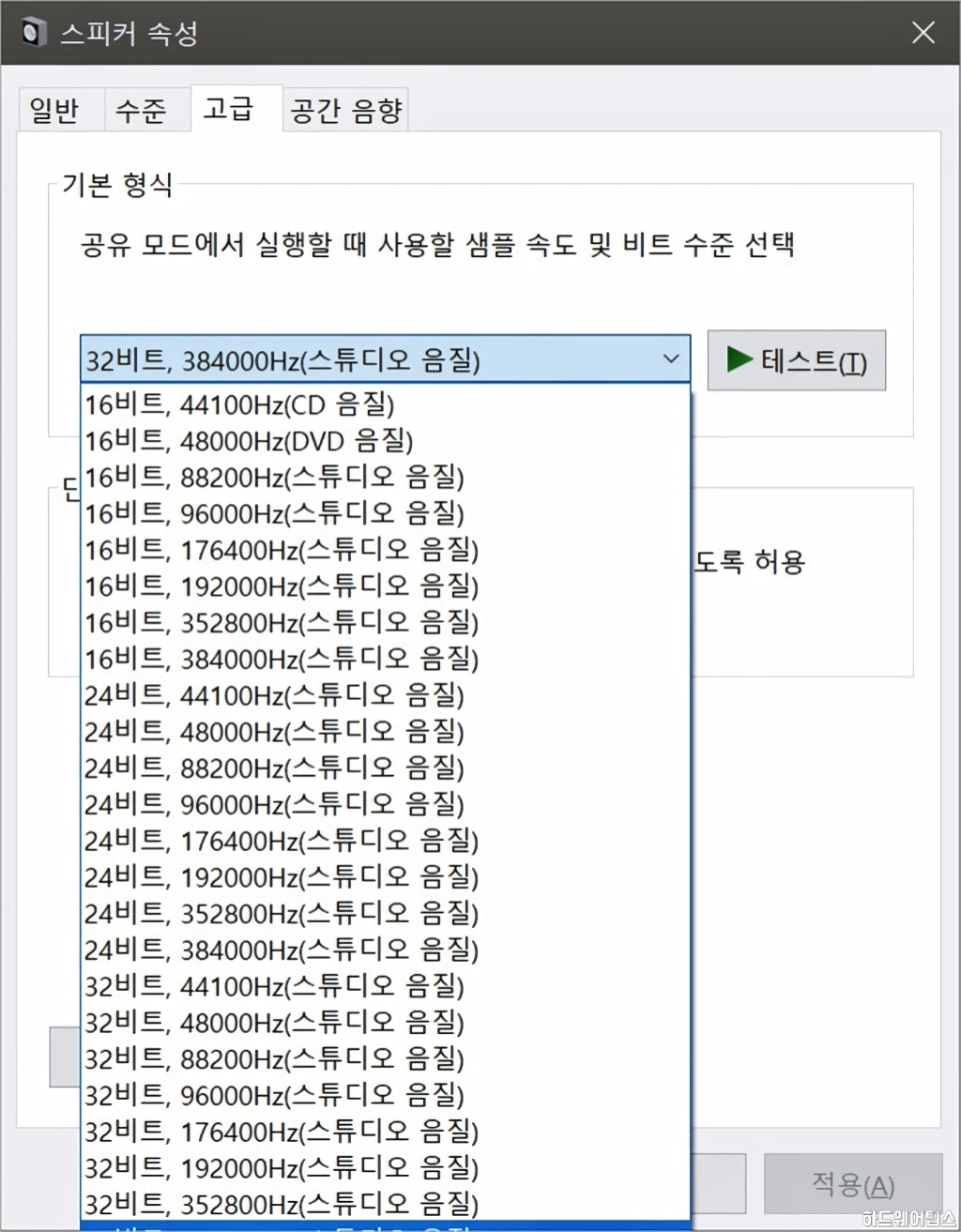Select 32비트, 176400Hz(스튜디오 음질)
The height and width of the screenshot is (1232, 961).
tap(386, 1132)
